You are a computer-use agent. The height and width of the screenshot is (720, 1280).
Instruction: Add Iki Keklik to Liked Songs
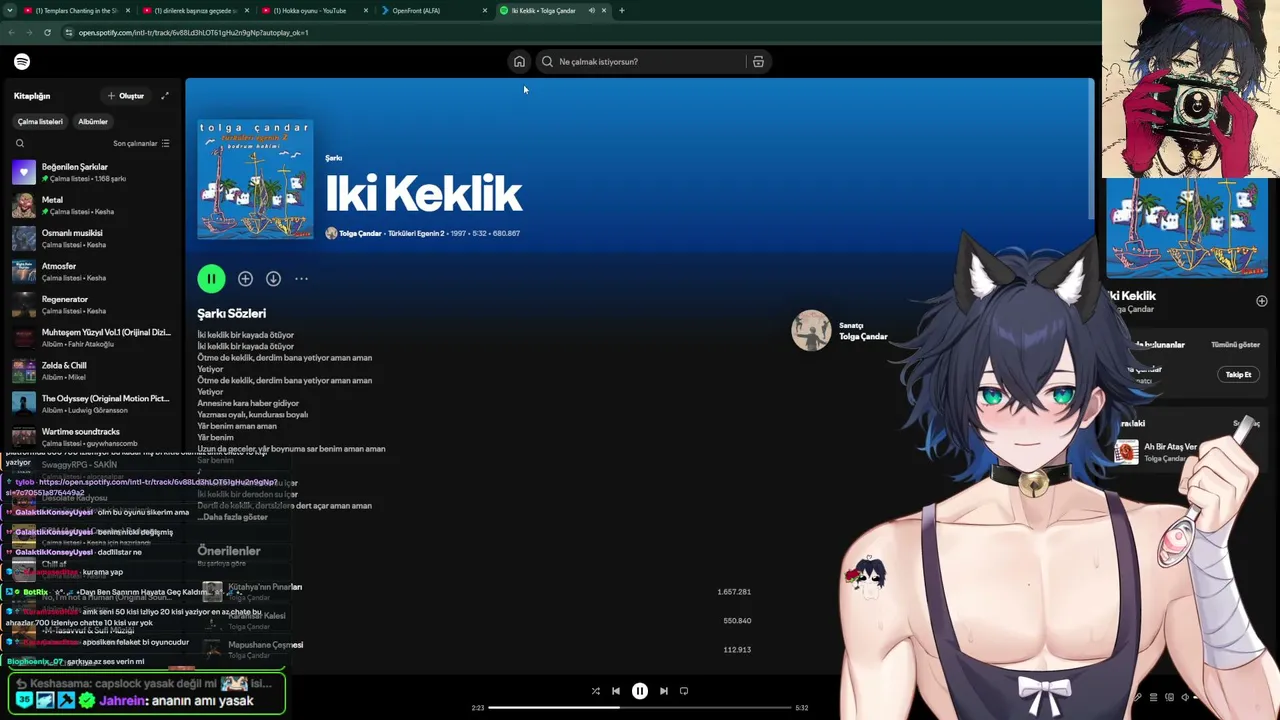tap(245, 279)
